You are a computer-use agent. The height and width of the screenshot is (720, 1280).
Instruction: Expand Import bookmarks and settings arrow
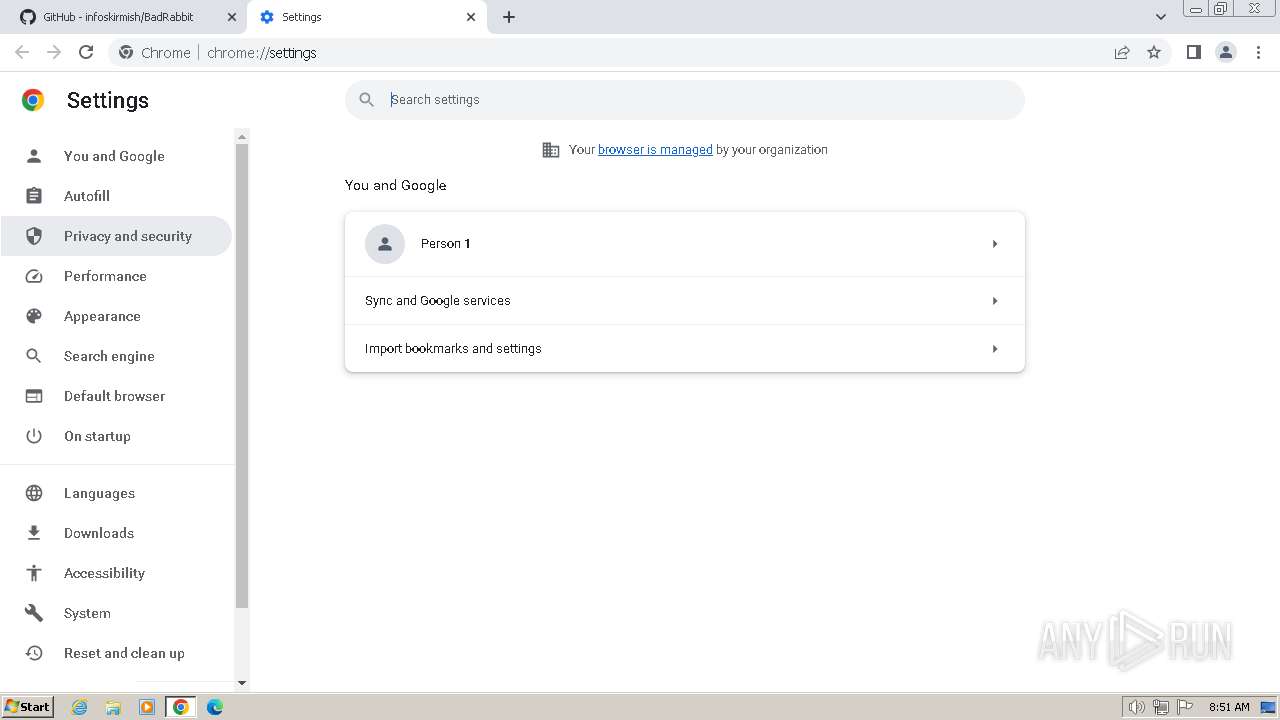coord(995,349)
